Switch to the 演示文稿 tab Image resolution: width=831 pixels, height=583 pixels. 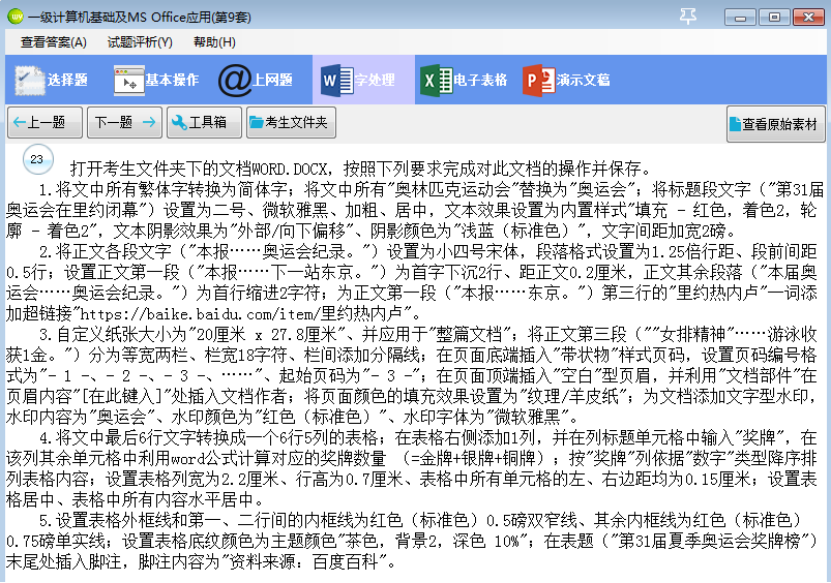pyautogui.click(x=566, y=80)
